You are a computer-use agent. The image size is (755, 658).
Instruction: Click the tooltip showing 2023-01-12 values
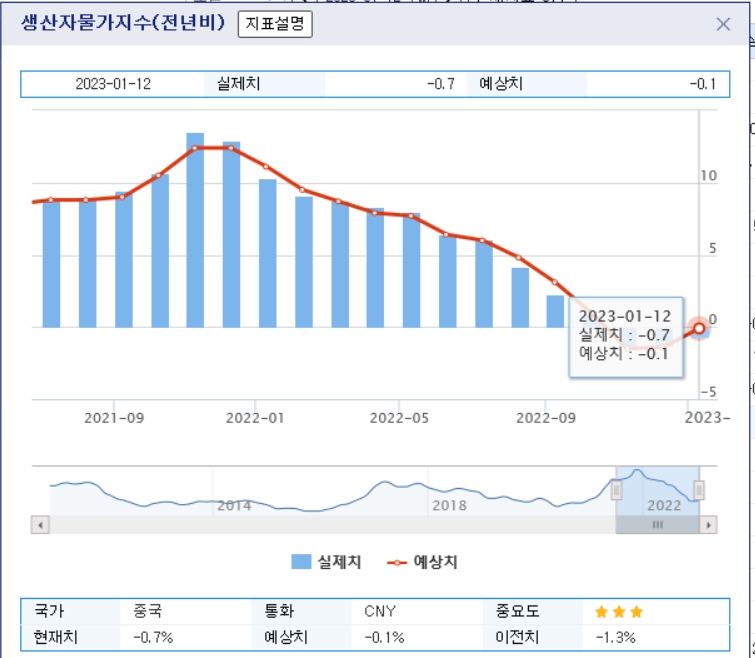(625, 337)
